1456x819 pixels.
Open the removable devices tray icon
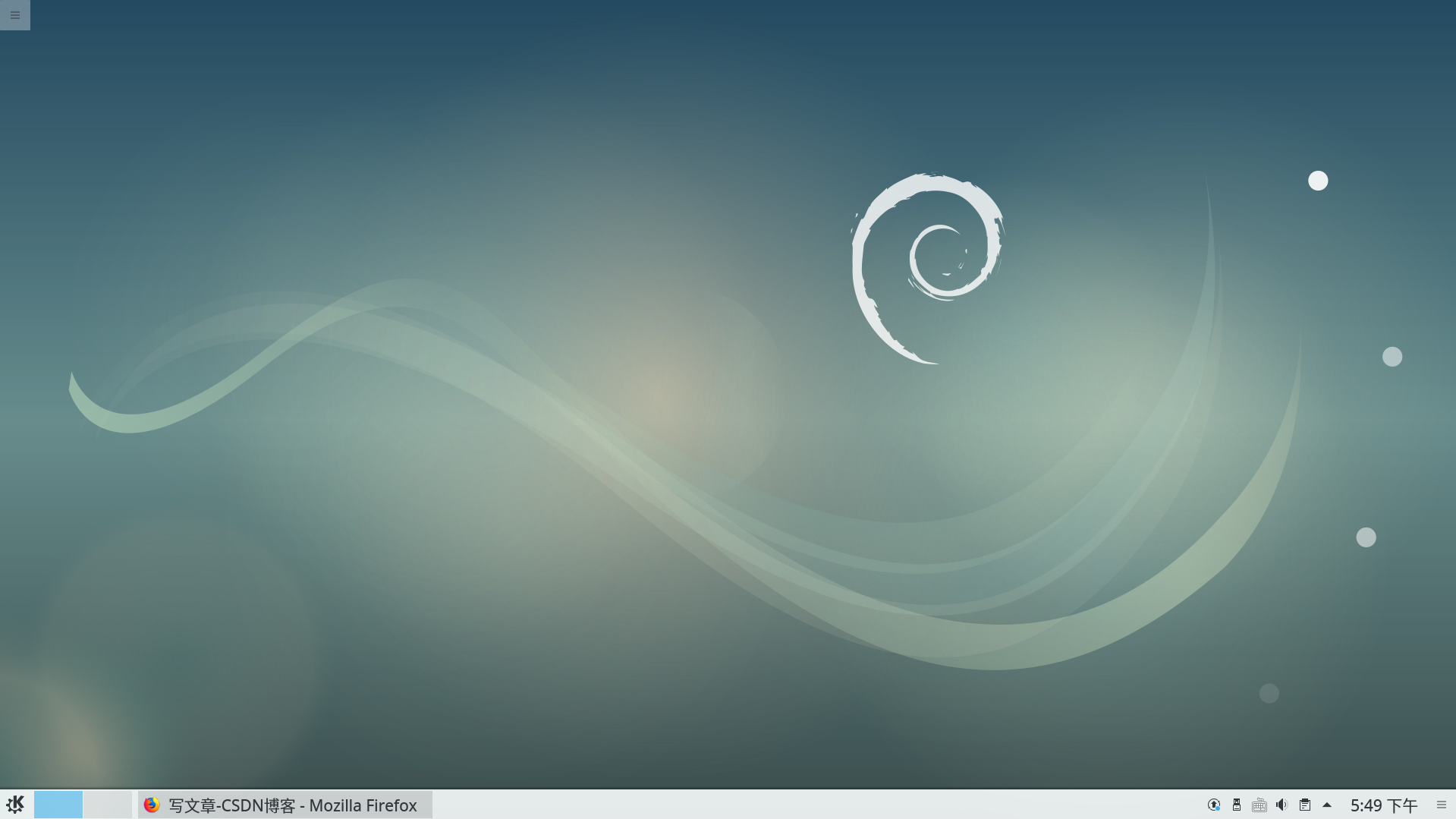pos(1237,805)
